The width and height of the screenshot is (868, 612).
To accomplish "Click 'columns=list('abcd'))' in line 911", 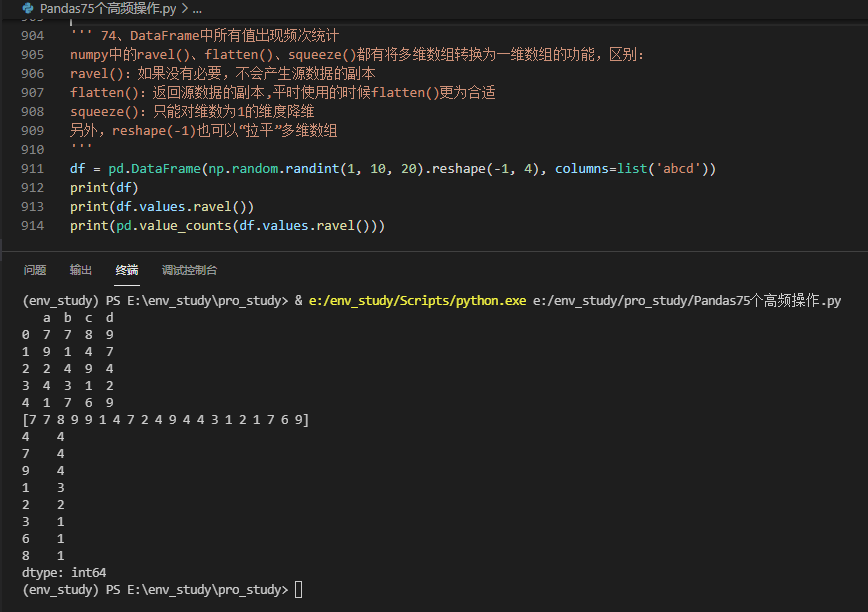I will click(x=635, y=169).
